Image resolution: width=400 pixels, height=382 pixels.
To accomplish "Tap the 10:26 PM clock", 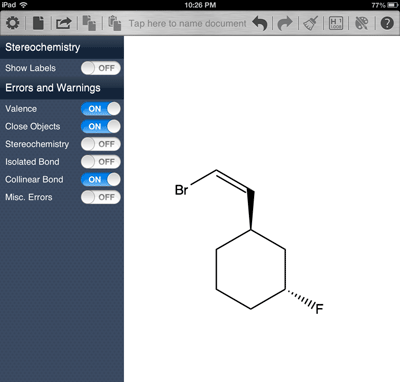I will click(x=200, y=5).
